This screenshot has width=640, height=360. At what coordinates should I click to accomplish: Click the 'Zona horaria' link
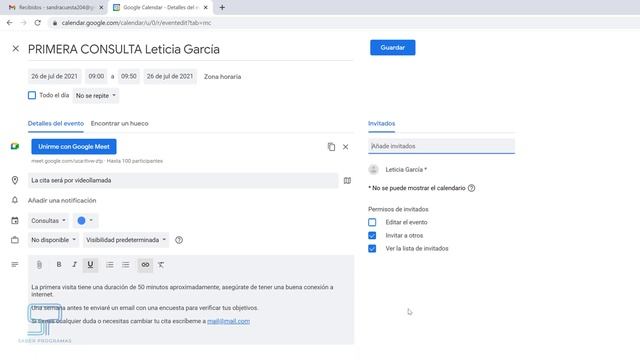[x=222, y=77]
